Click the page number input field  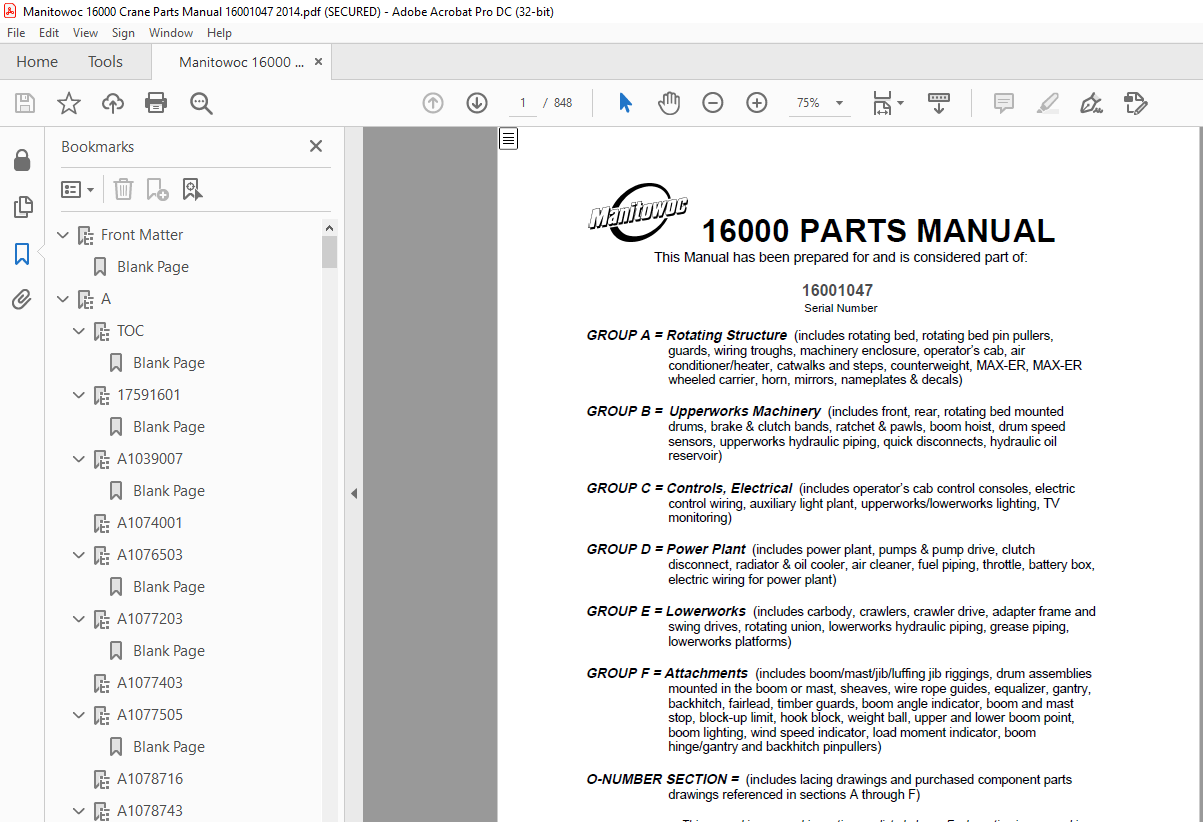click(522, 103)
